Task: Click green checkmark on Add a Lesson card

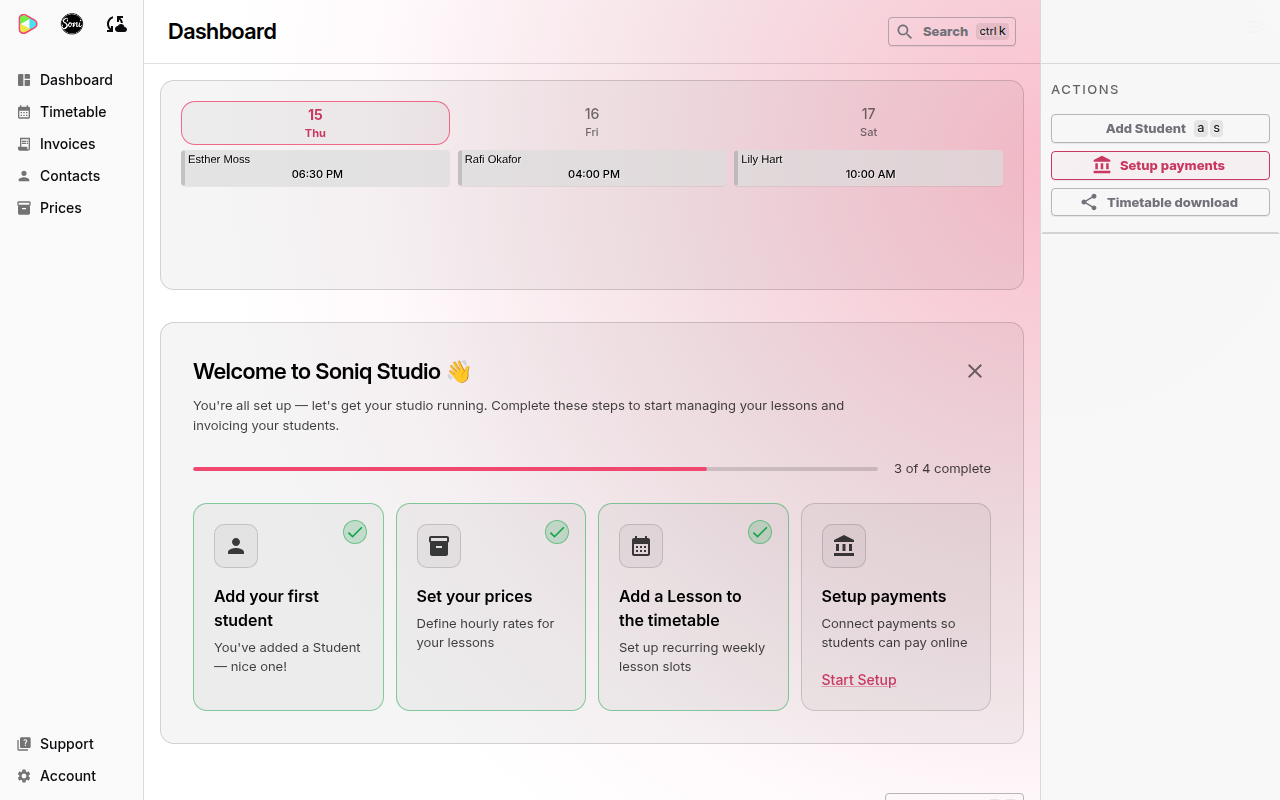Action: tap(760, 532)
